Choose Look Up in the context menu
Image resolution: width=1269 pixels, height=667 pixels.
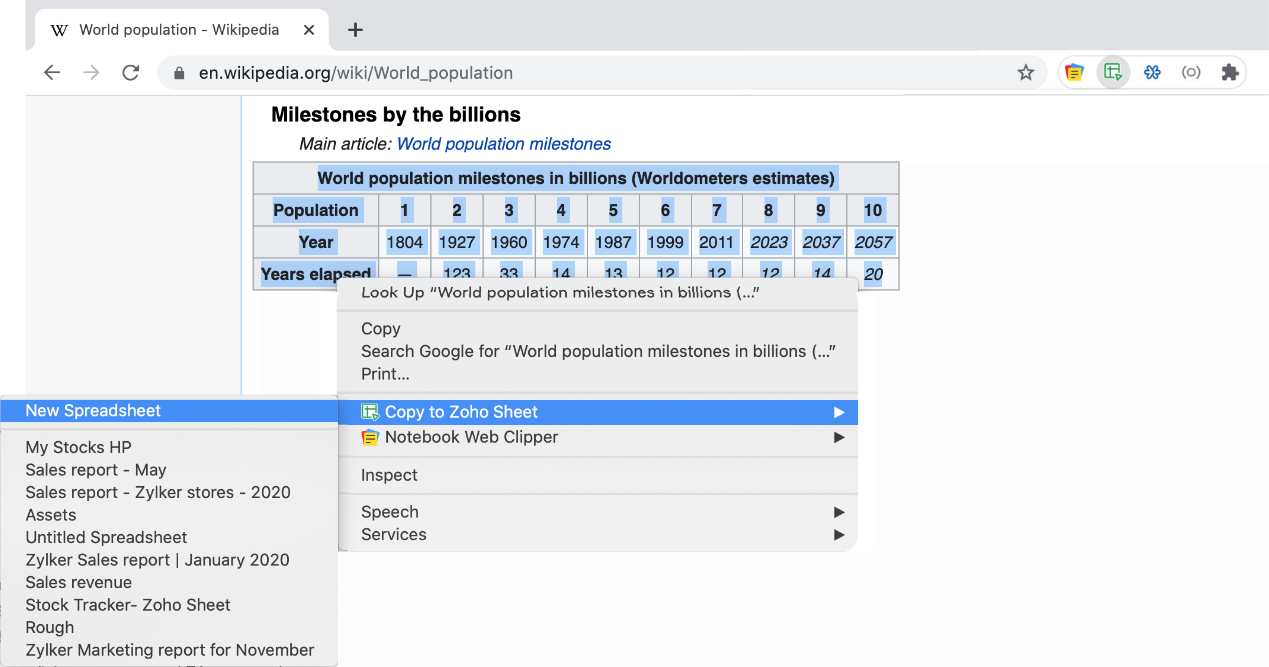point(597,293)
